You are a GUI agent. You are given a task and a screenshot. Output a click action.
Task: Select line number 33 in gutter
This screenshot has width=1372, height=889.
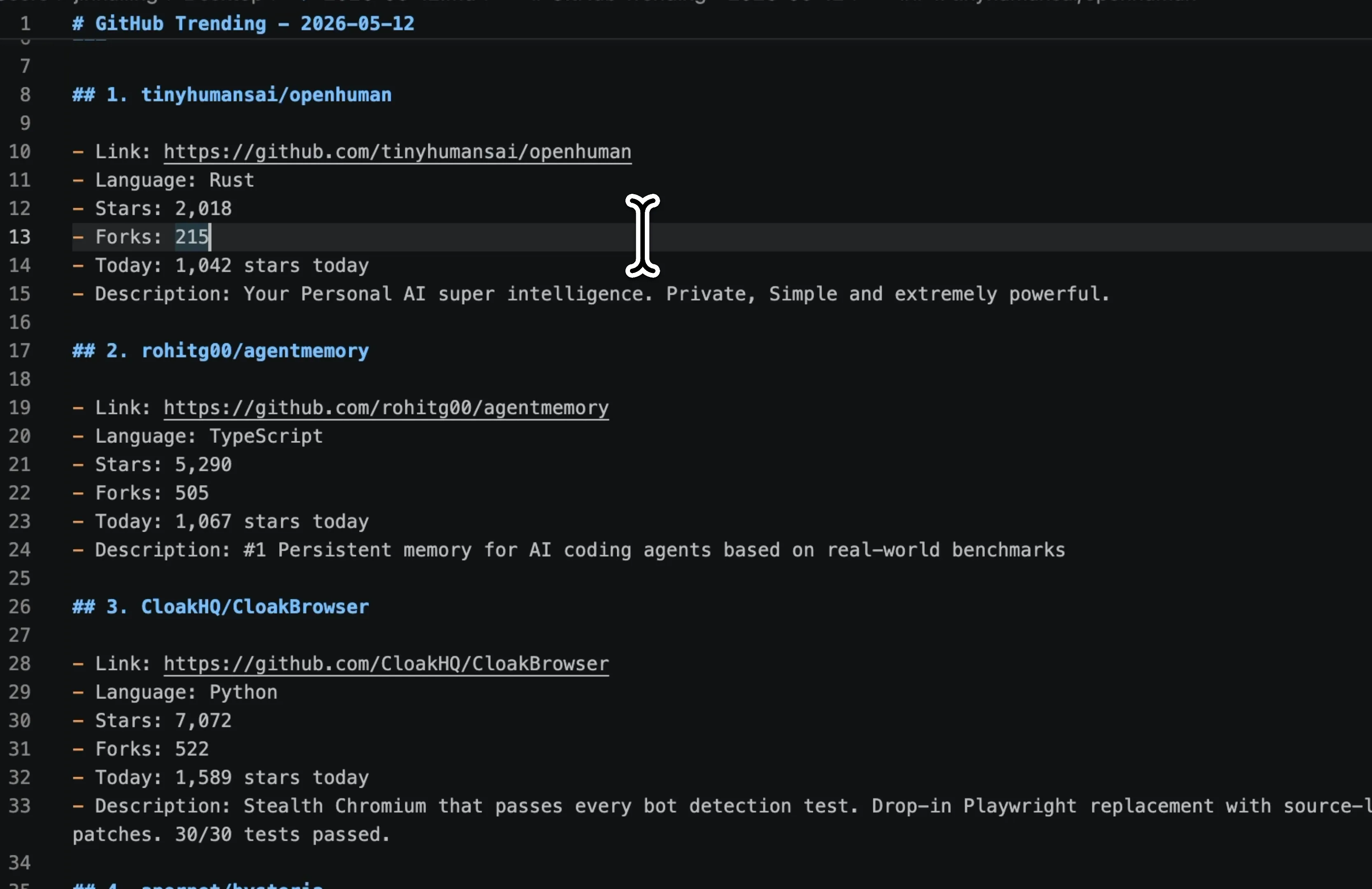[20, 806]
